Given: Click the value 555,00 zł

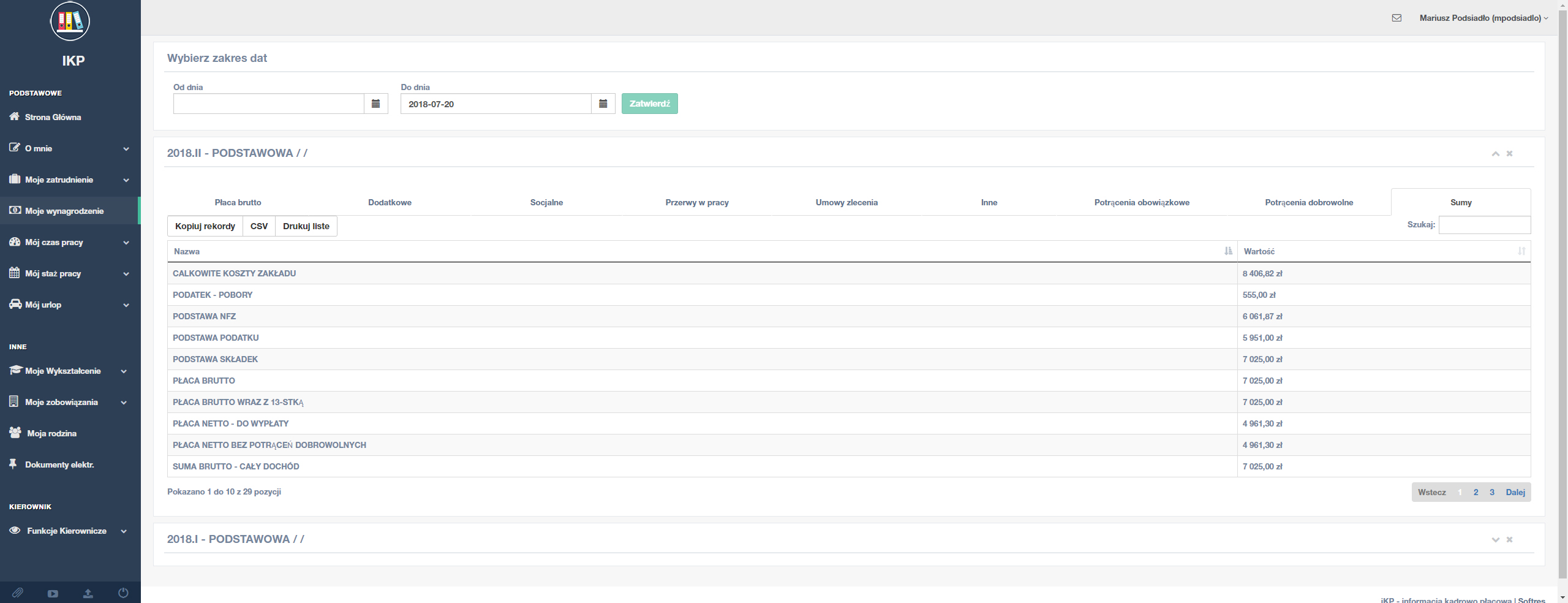Looking at the screenshot, I should tap(1259, 295).
